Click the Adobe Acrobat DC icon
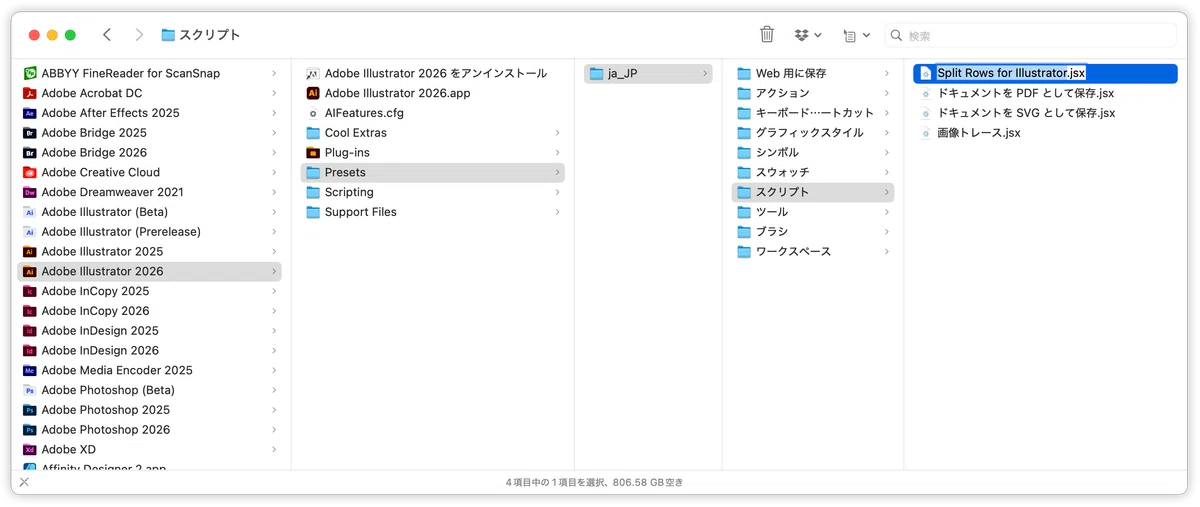The image size is (1200, 507). pos(30,93)
